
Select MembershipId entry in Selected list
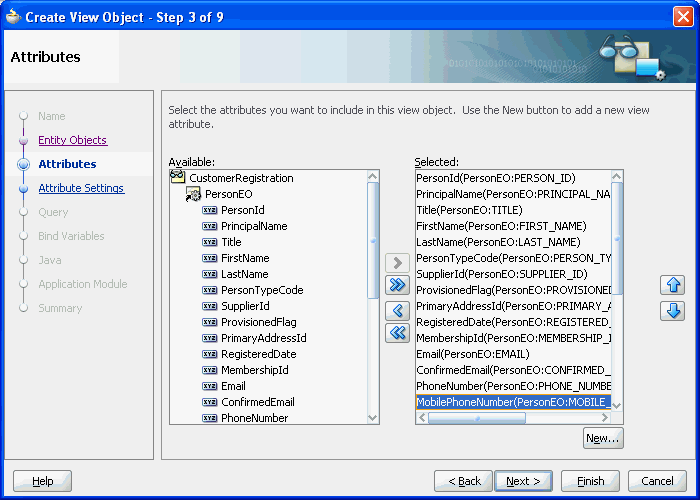(513, 338)
